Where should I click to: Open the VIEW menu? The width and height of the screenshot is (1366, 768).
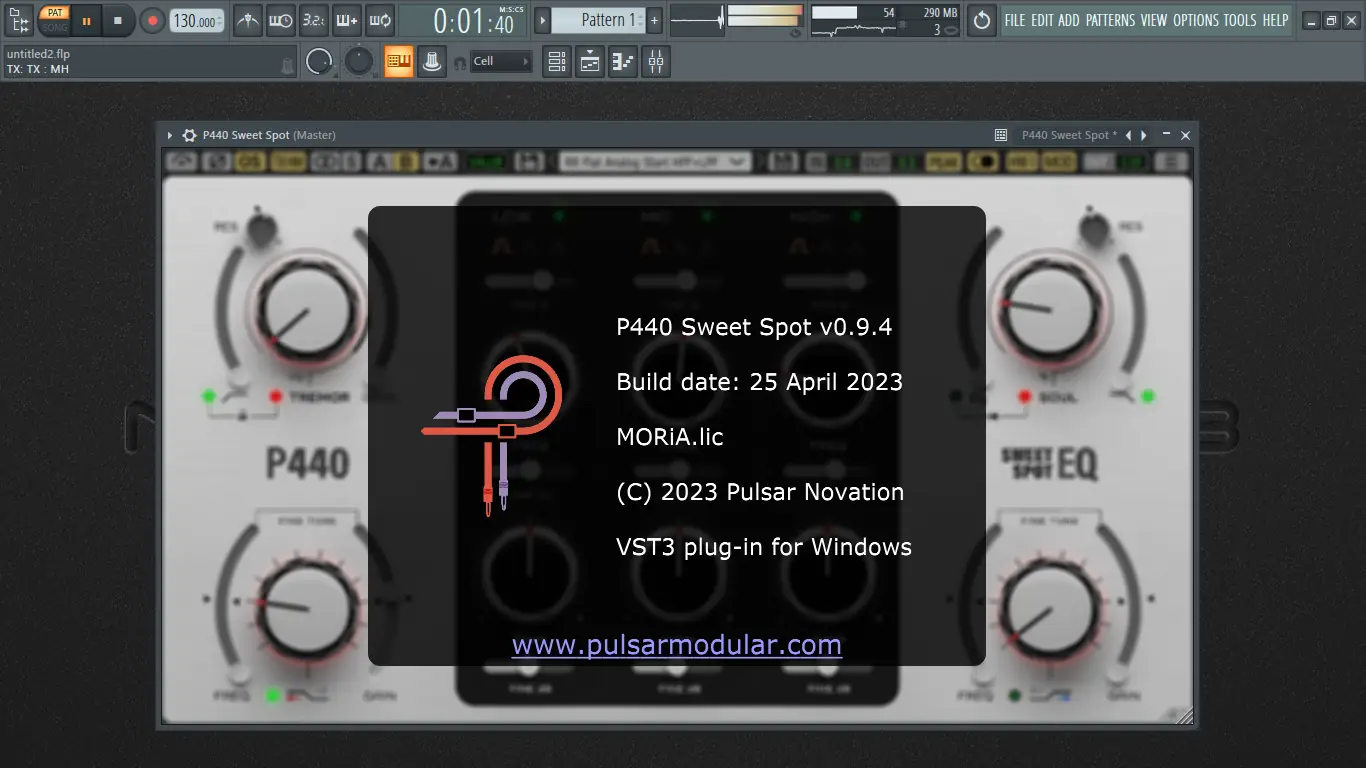(1154, 20)
